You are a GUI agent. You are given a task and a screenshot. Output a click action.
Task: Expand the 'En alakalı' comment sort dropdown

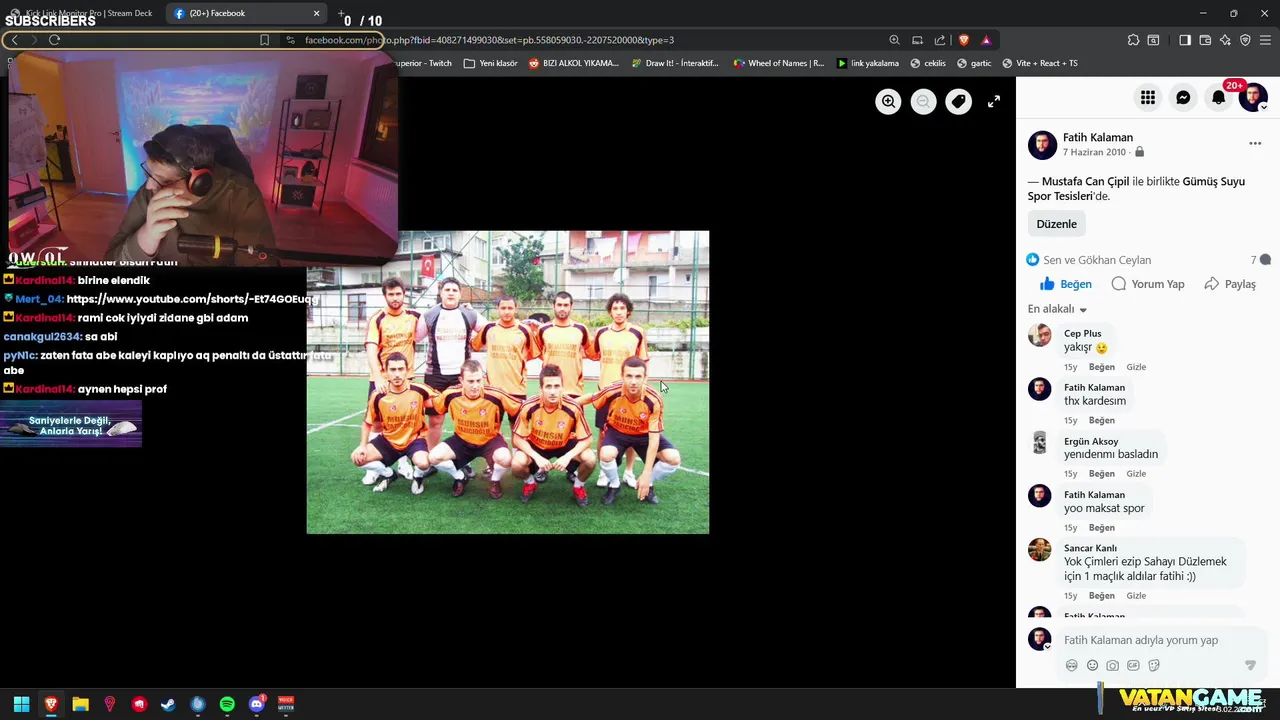click(x=1057, y=310)
